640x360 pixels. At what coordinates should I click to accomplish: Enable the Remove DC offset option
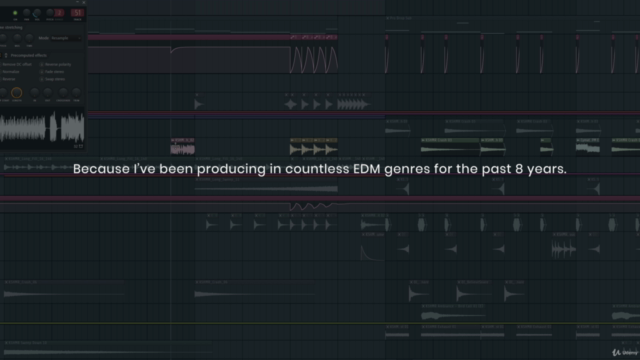pyautogui.click(x=16, y=64)
